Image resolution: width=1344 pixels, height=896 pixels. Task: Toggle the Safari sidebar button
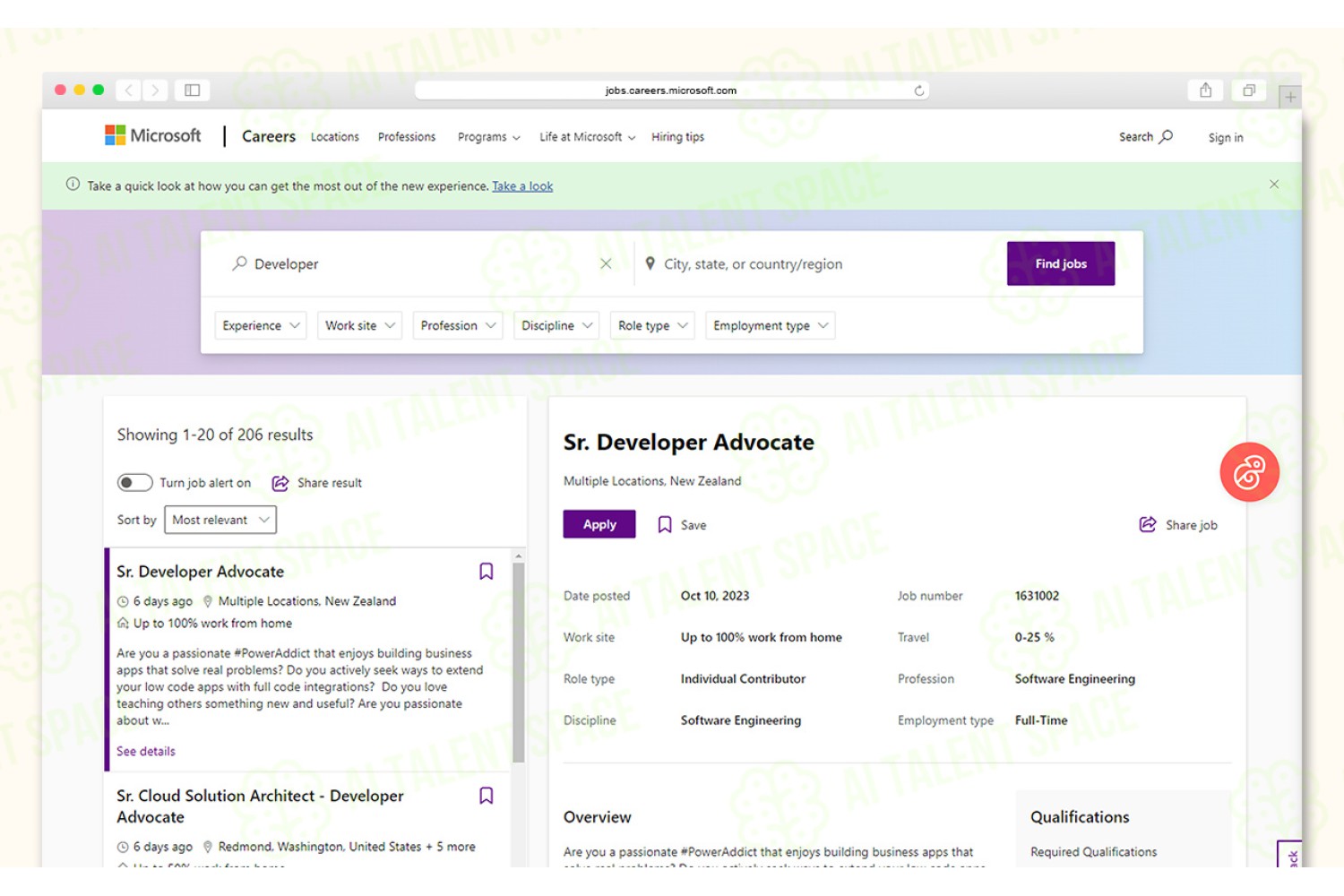point(192,90)
